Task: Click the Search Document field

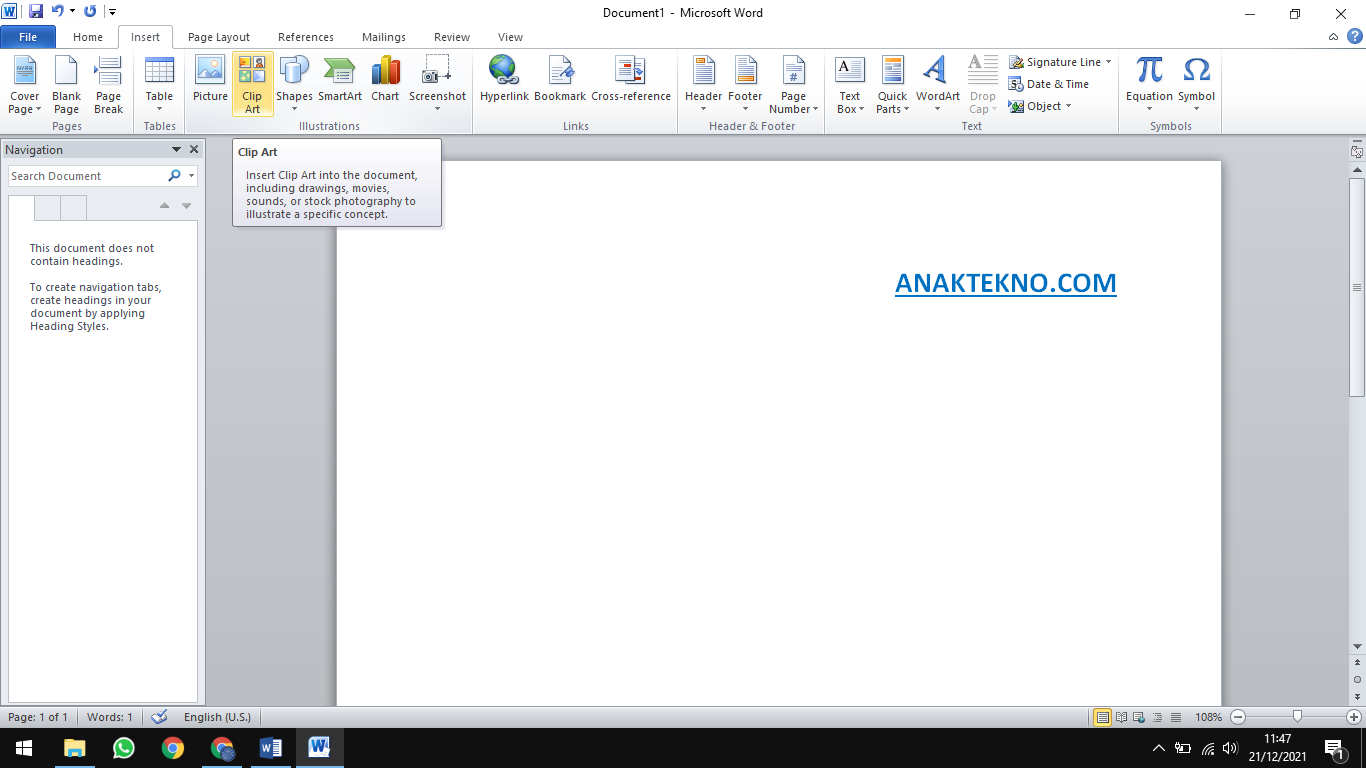Action: click(x=88, y=176)
